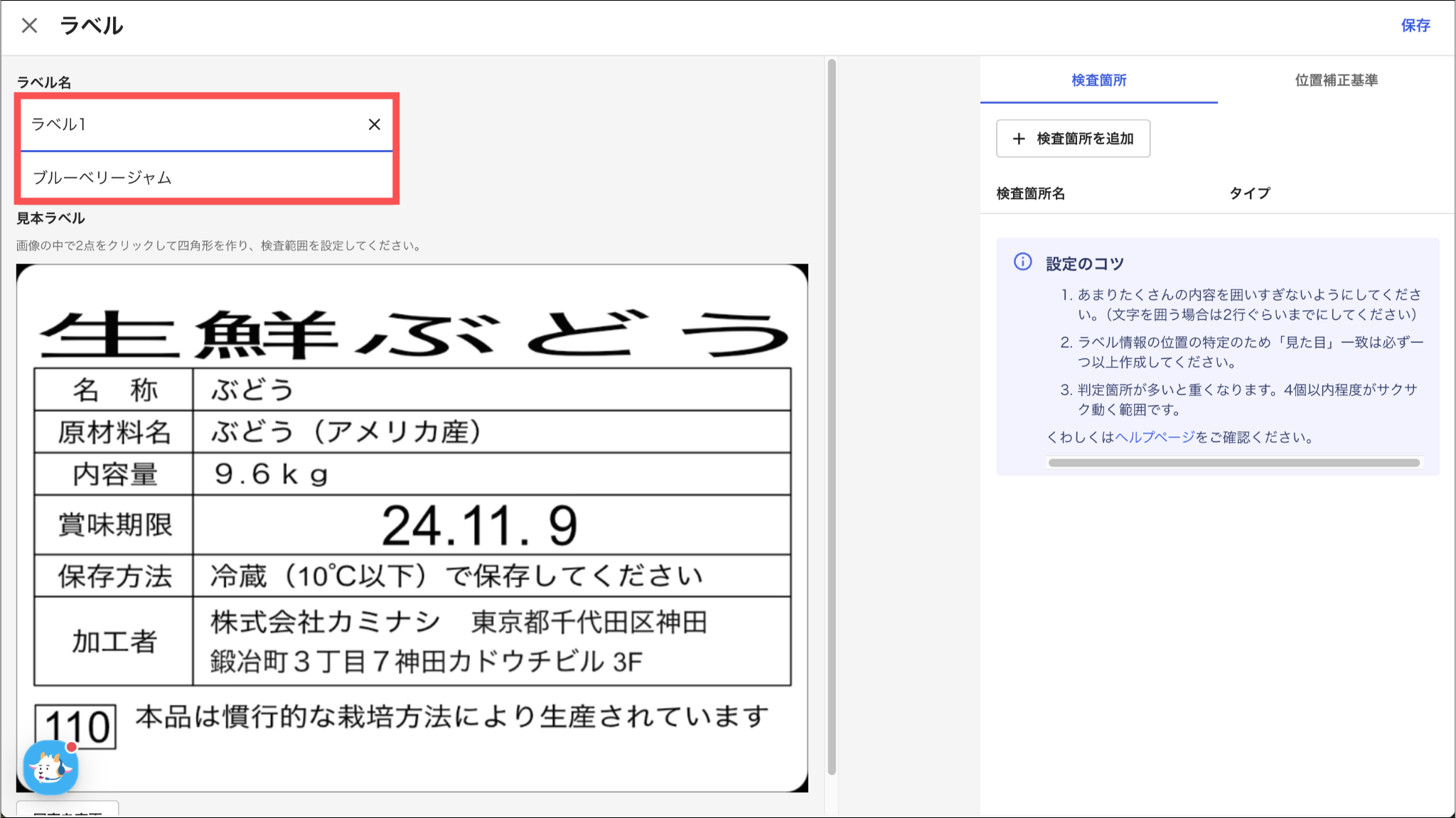Click horizontal scrollbar in the tips box
The height and width of the screenshot is (818, 1456).
click(1233, 463)
